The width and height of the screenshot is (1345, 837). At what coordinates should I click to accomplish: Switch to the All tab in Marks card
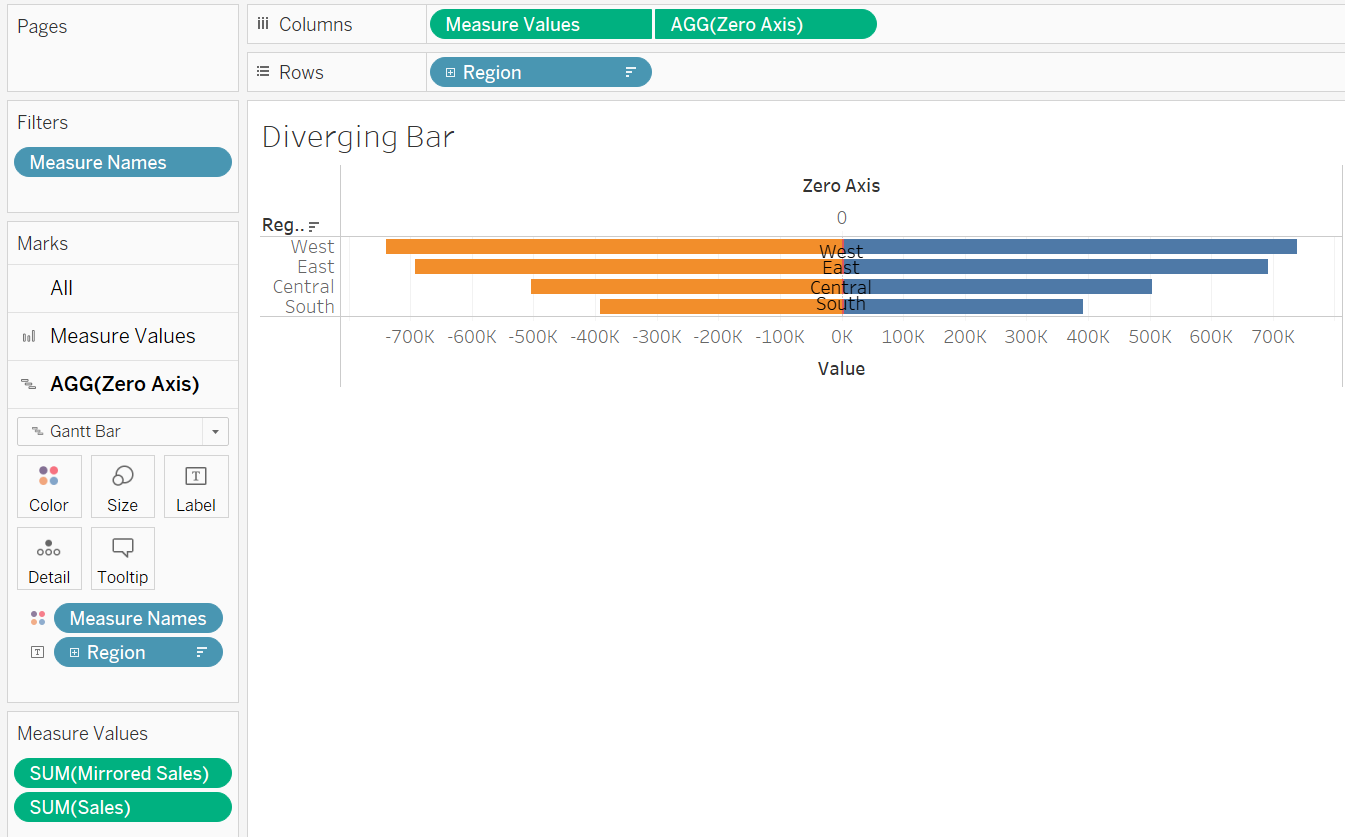click(61, 288)
